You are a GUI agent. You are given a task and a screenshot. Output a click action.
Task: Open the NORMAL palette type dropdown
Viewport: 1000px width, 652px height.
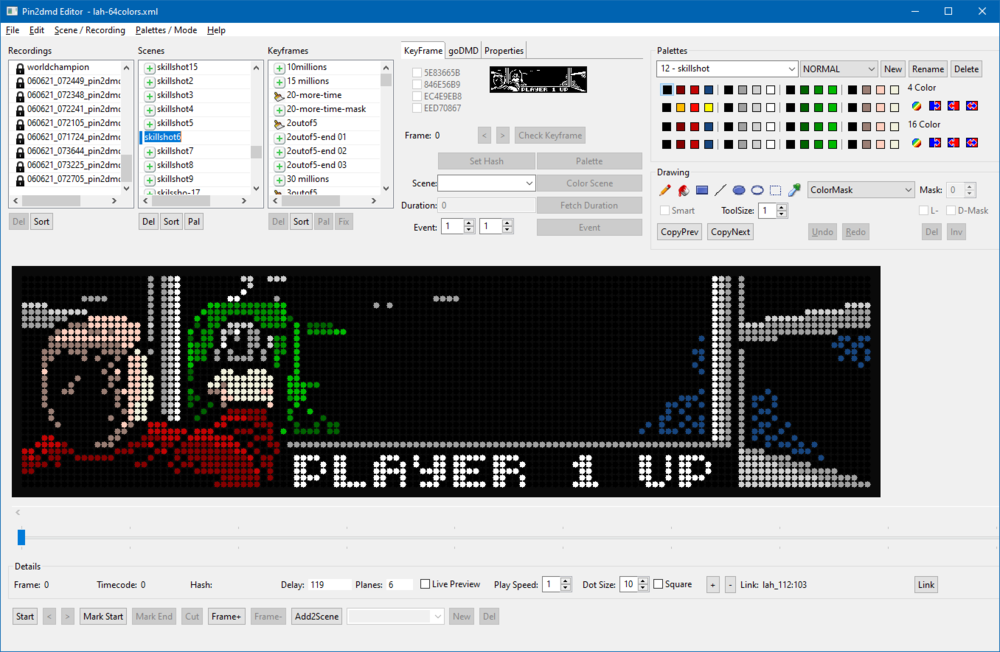pyautogui.click(x=839, y=69)
